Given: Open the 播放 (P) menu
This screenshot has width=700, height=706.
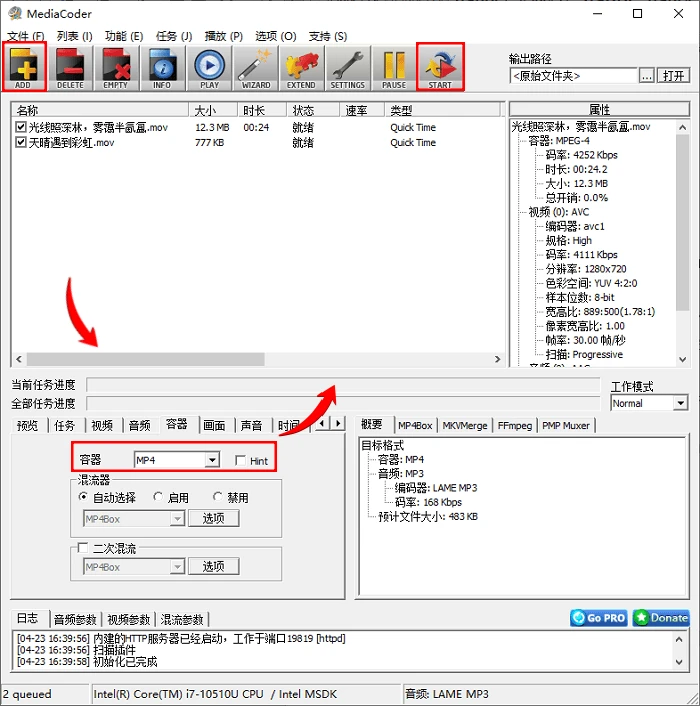Looking at the screenshot, I should 223,36.
